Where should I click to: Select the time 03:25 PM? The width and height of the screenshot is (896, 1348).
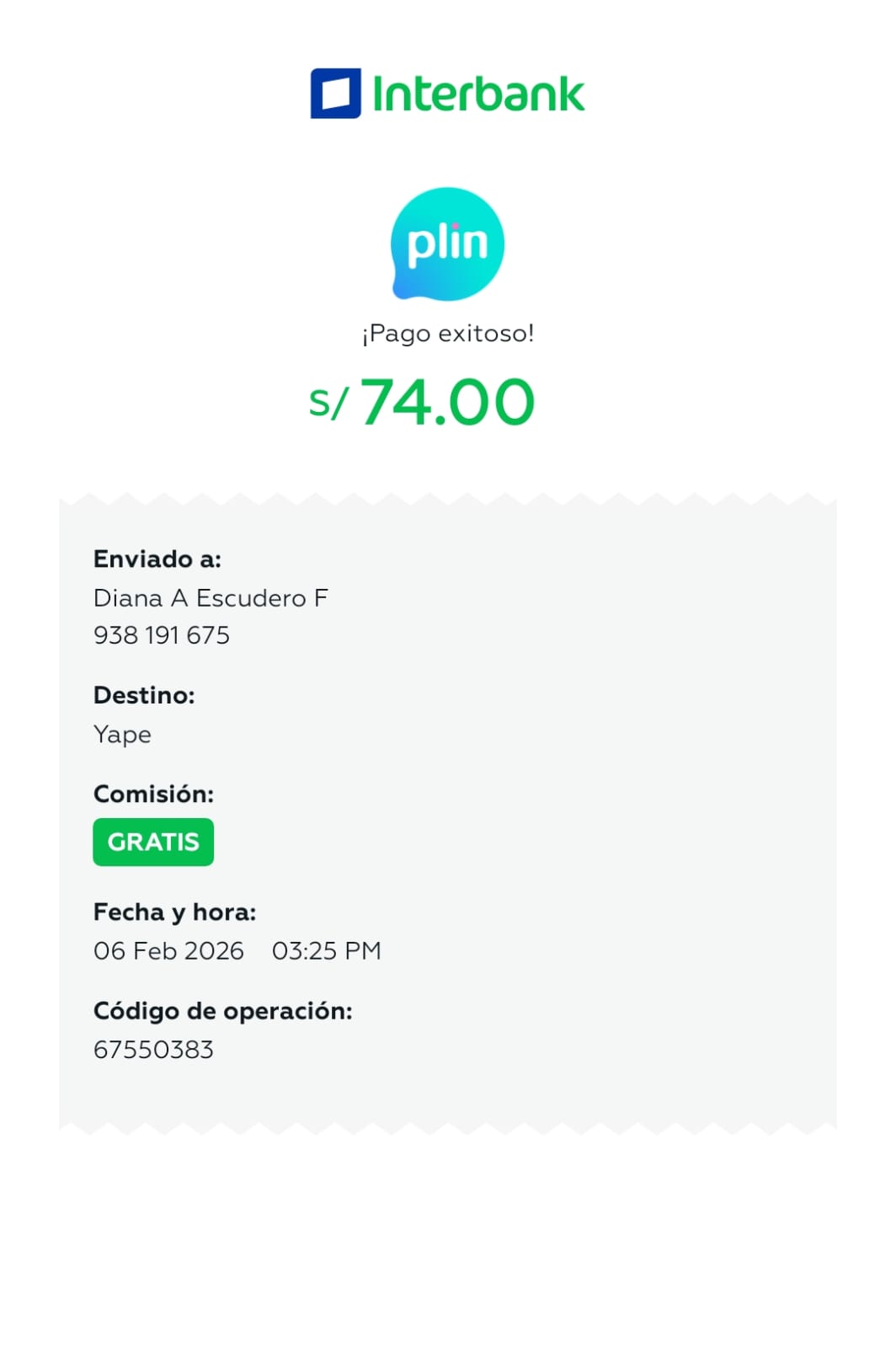tap(326, 950)
